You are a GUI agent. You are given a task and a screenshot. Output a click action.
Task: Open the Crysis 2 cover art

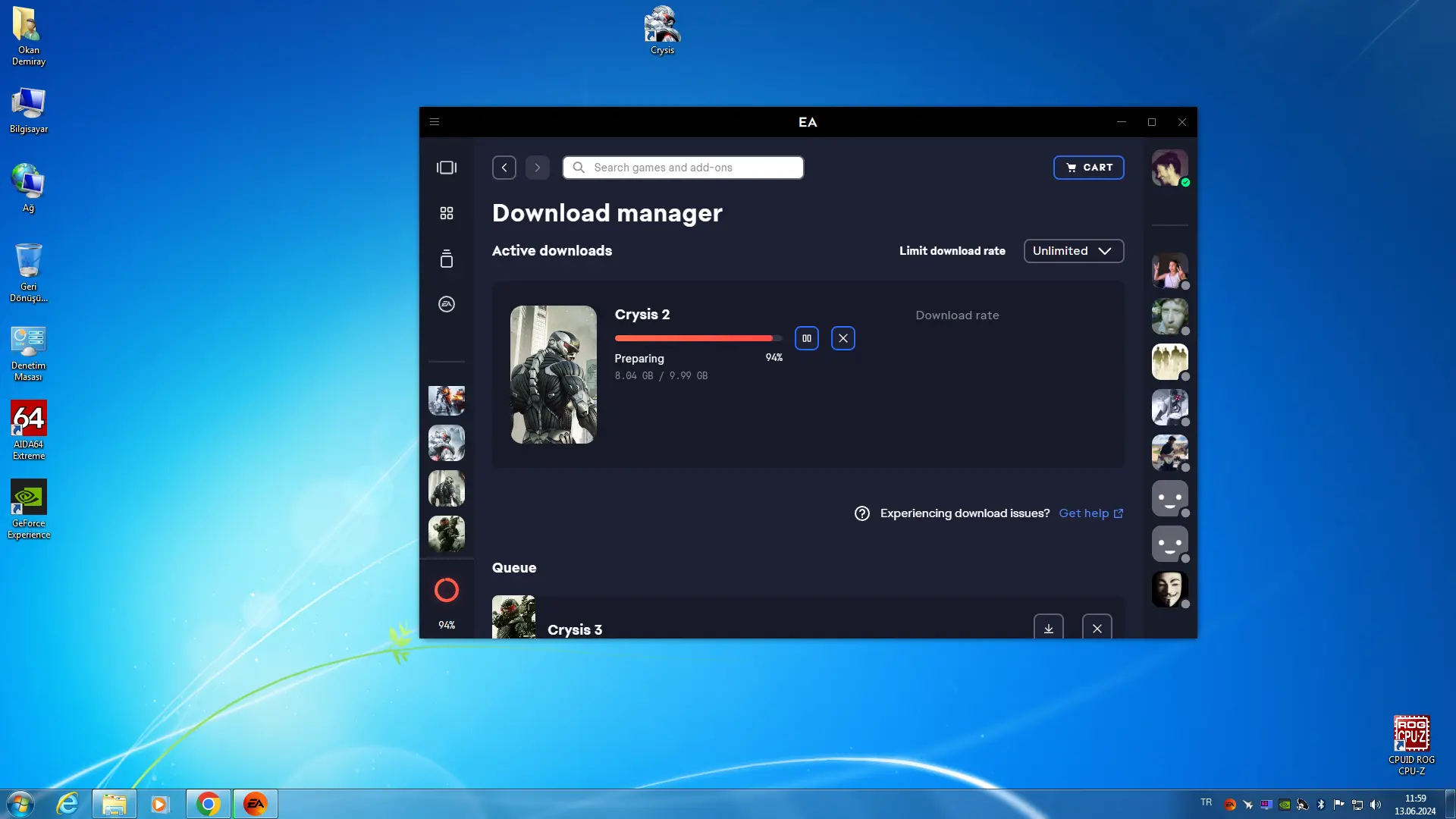tap(554, 375)
